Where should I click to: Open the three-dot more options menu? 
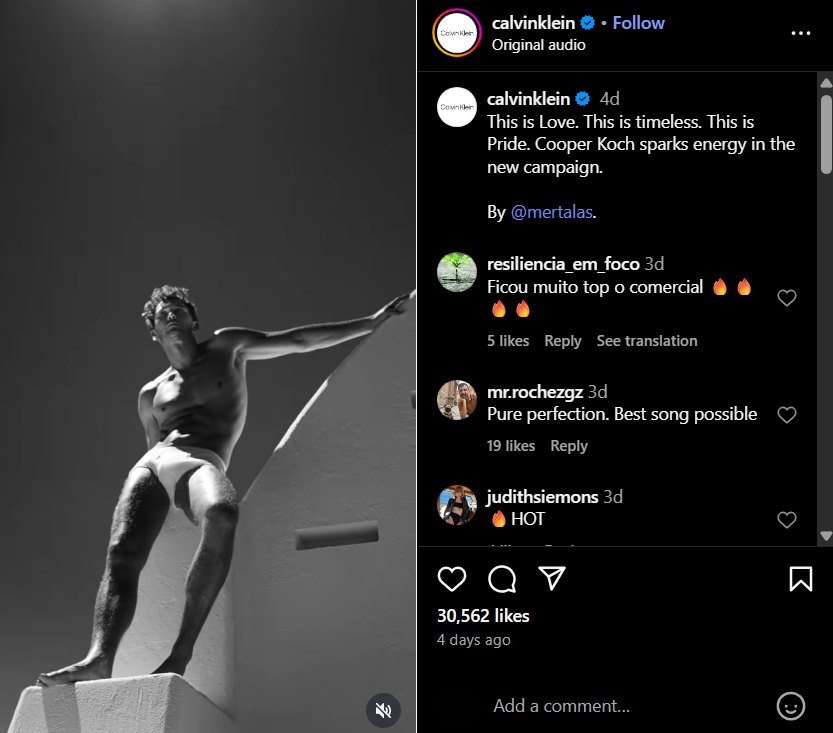point(800,33)
